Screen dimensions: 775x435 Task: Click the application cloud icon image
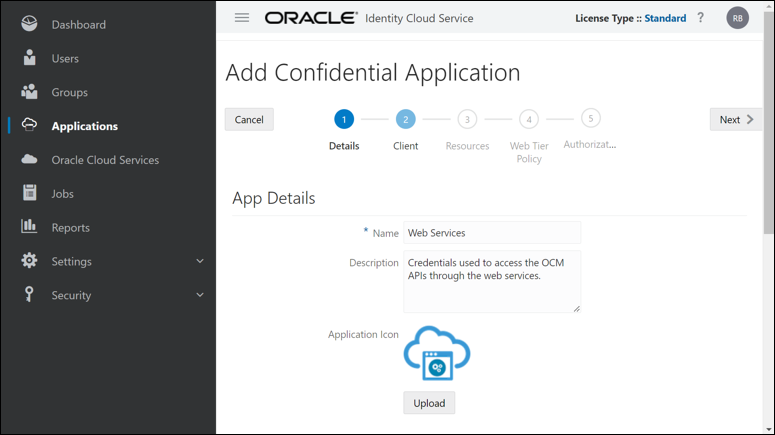tap(437, 353)
